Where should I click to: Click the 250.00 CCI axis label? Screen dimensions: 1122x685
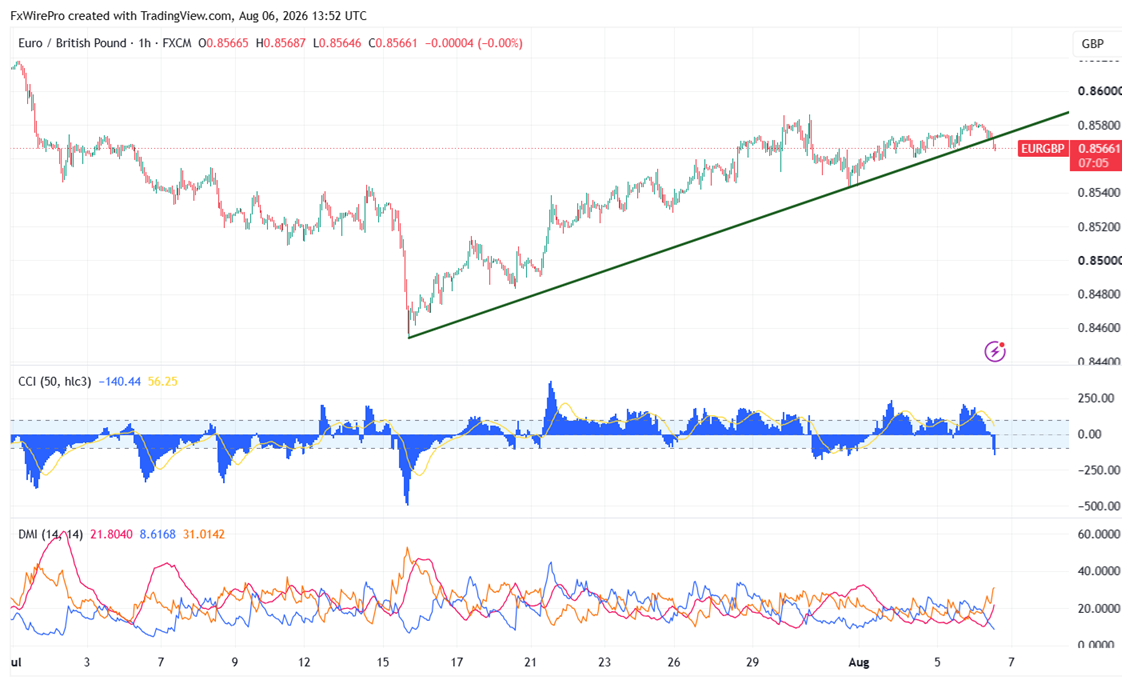tap(1096, 398)
